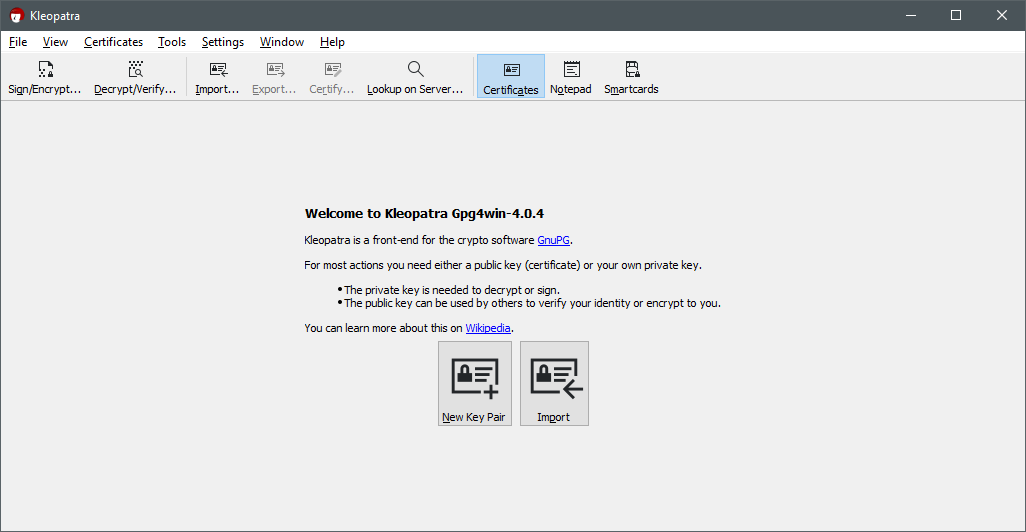Click the New Key Pair button
Viewport: 1026px width, 532px height.
pyautogui.click(x=474, y=384)
